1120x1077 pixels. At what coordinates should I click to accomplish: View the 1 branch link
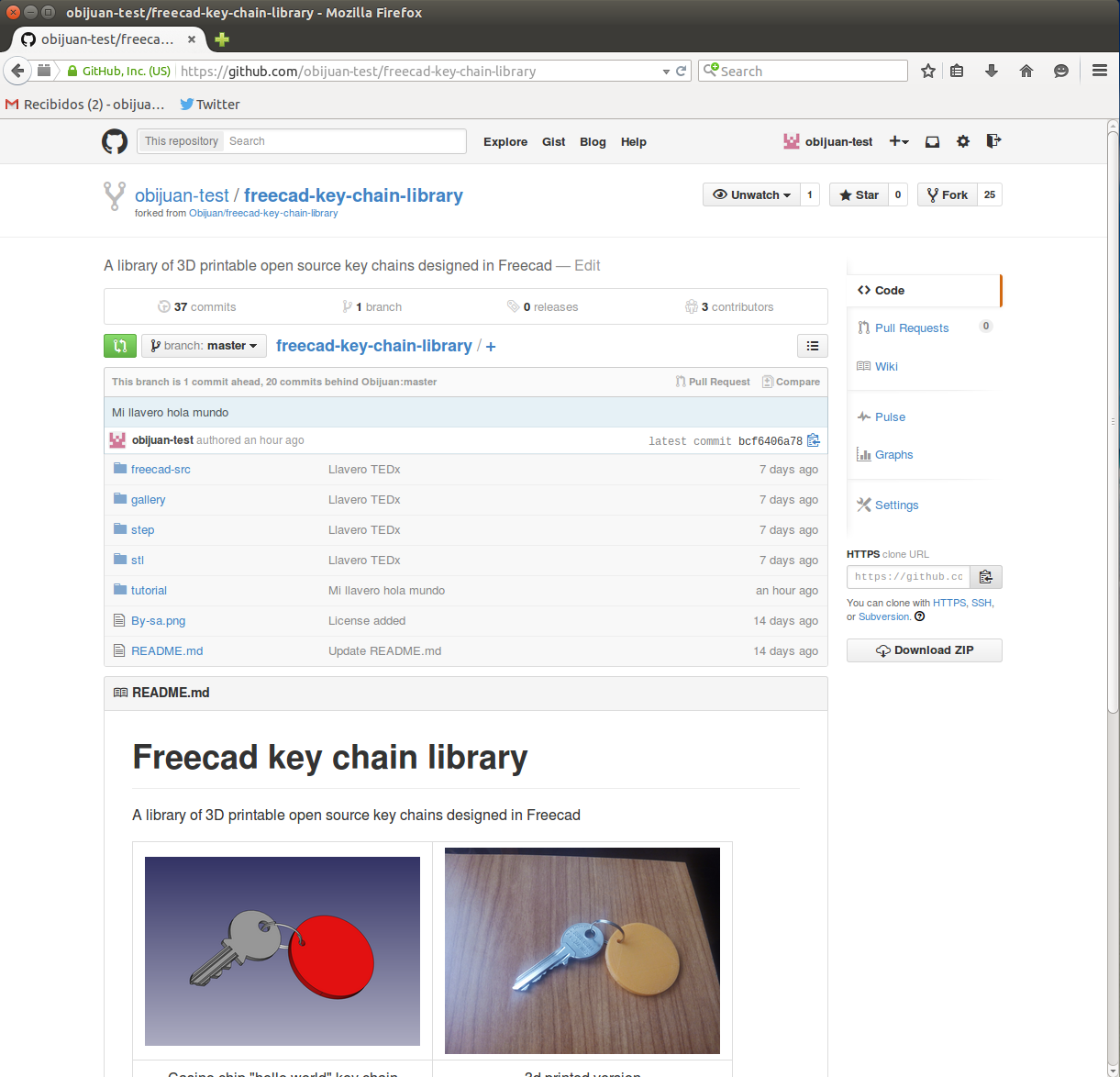coord(371,306)
